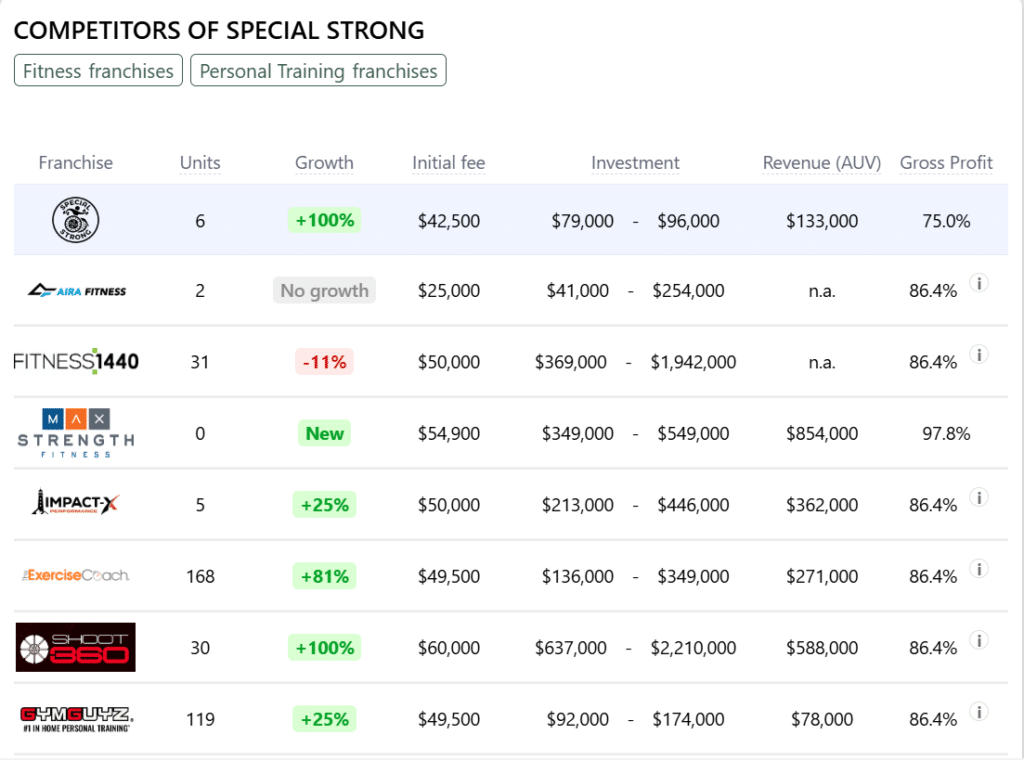Click the Competitors of Special Strong heading

219,30
